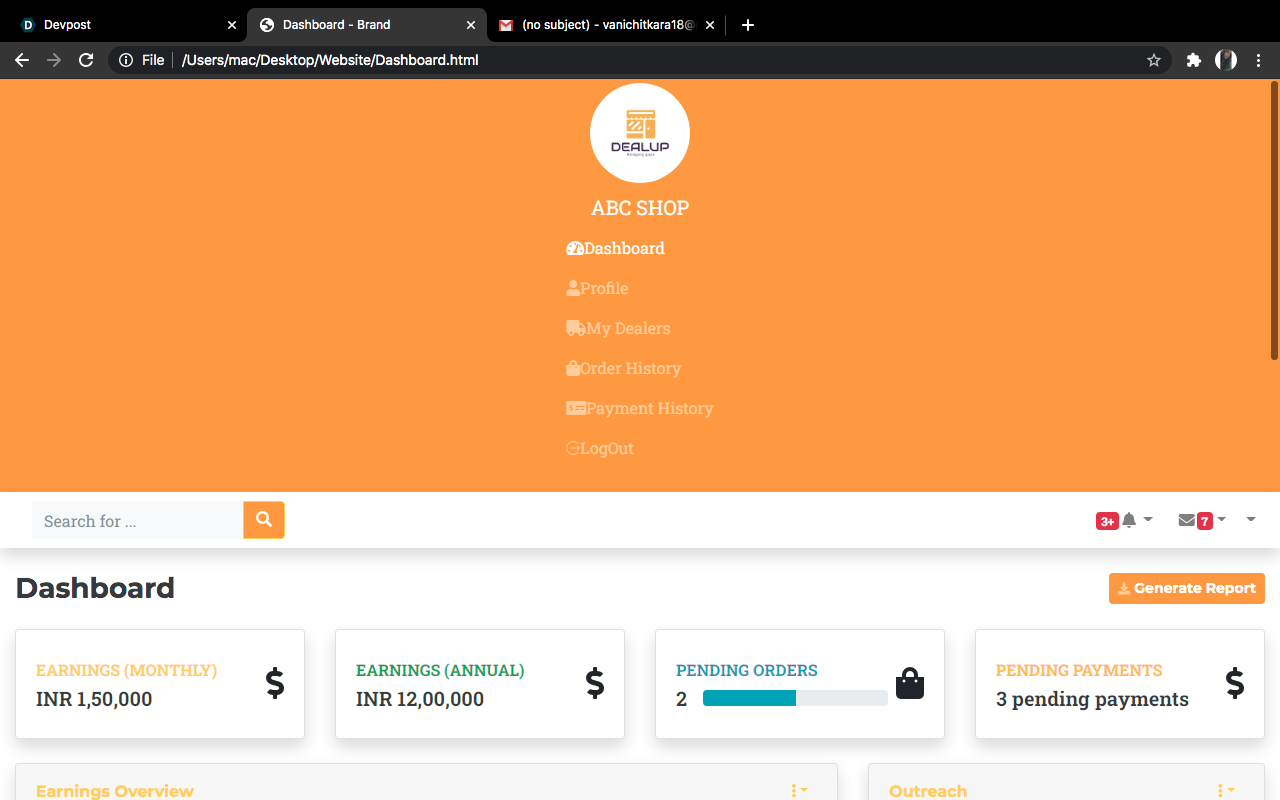Image resolution: width=1280 pixels, height=800 pixels.
Task: Click the DealUp shop logo
Action: pos(639,132)
